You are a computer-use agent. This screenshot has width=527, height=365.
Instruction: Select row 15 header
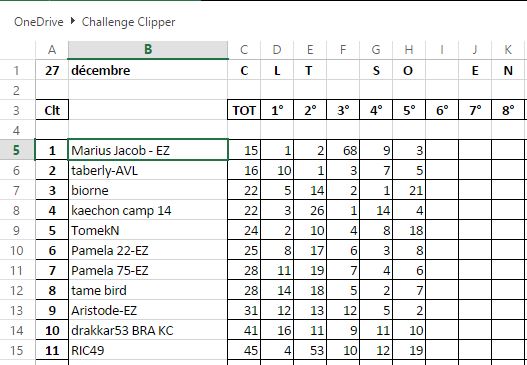[17, 350]
